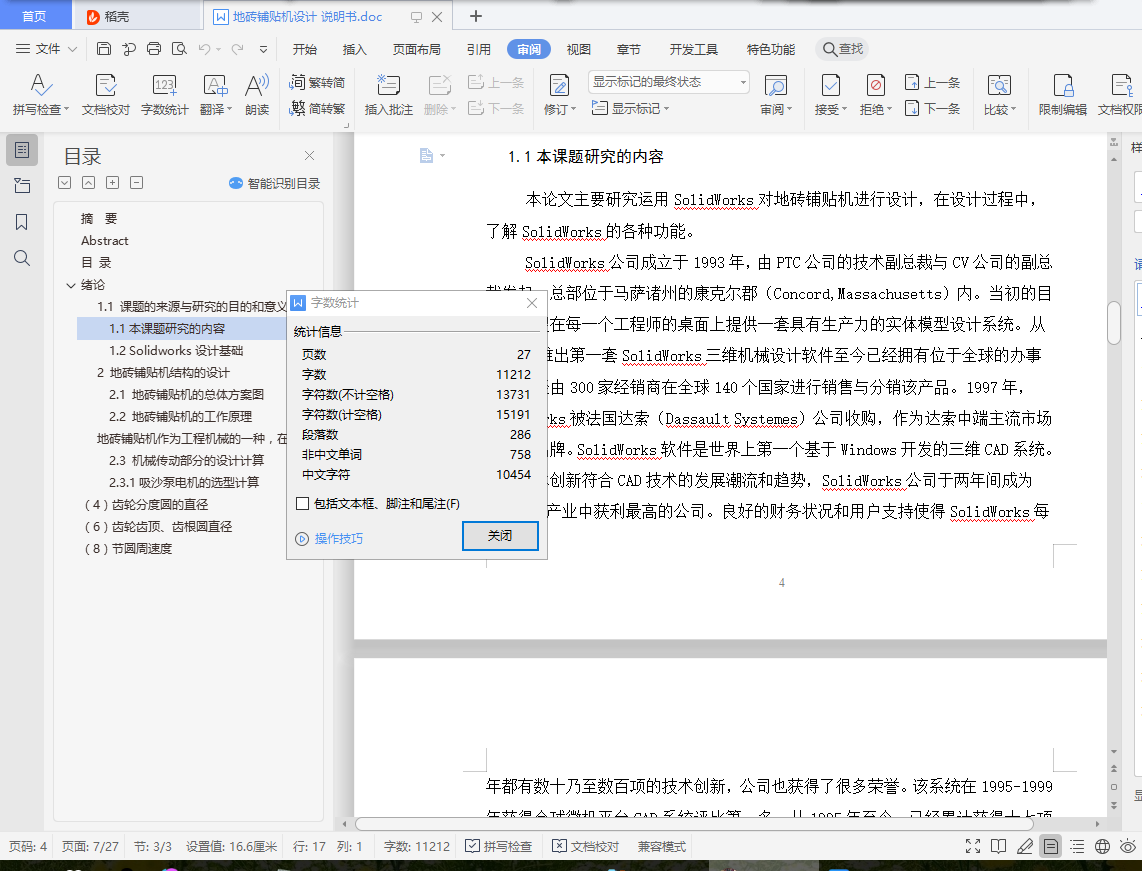Click the 限制编辑 restrict editing tool
This screenshot has height=871, width=1142.
click(x=1063, y=95)
